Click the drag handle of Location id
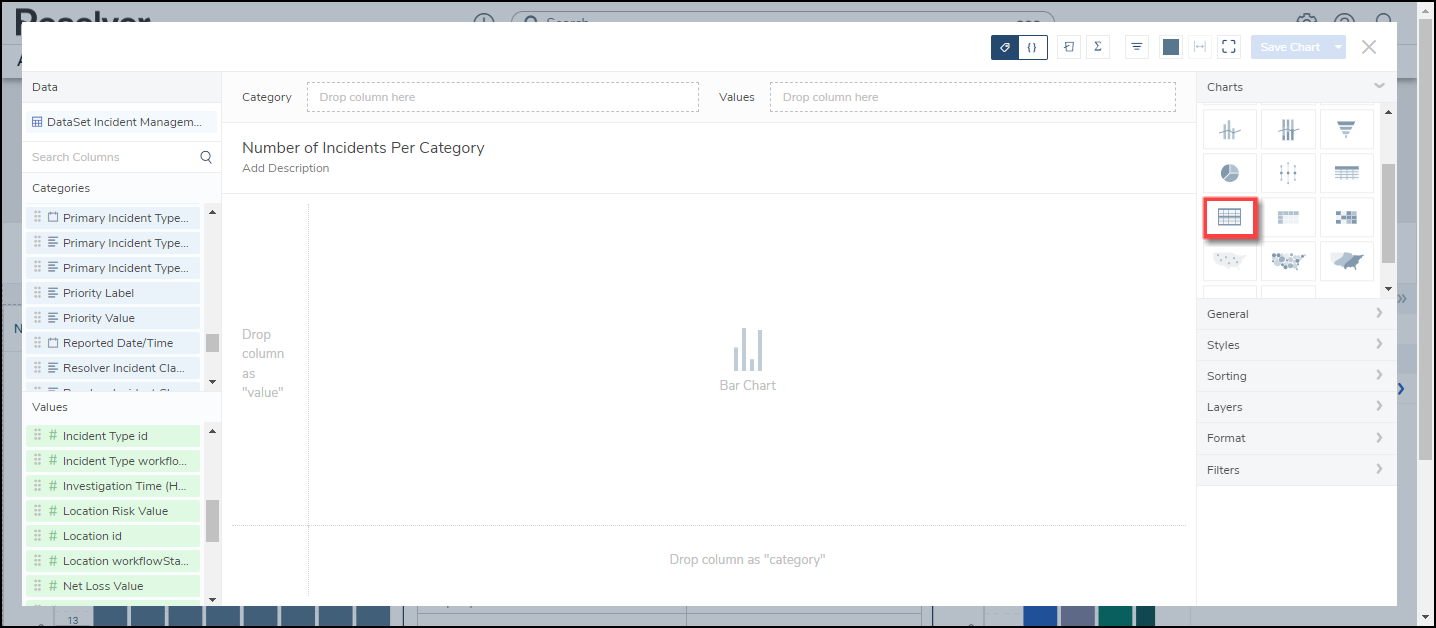The width and height of the screenshot is (1436, 628). [37, 536]
